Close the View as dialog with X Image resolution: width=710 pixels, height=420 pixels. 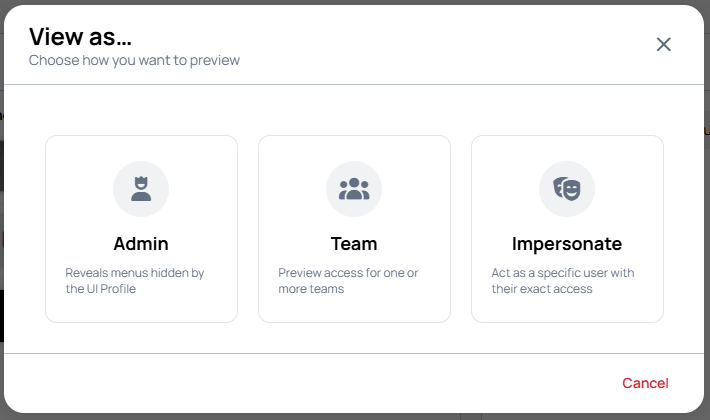pos(663,44)
